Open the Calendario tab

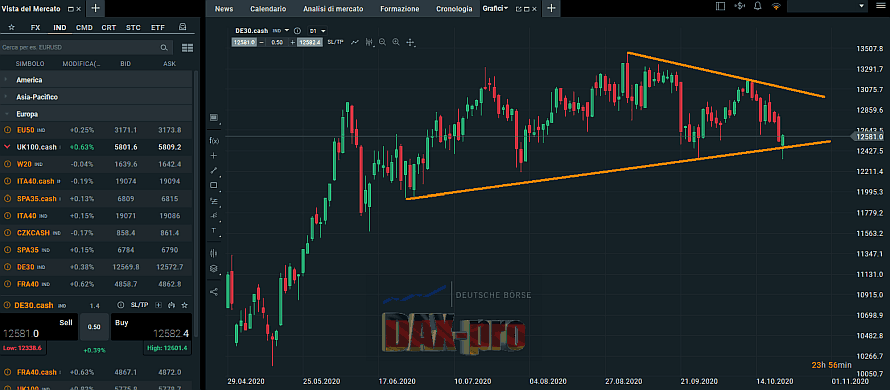(268, 9)
